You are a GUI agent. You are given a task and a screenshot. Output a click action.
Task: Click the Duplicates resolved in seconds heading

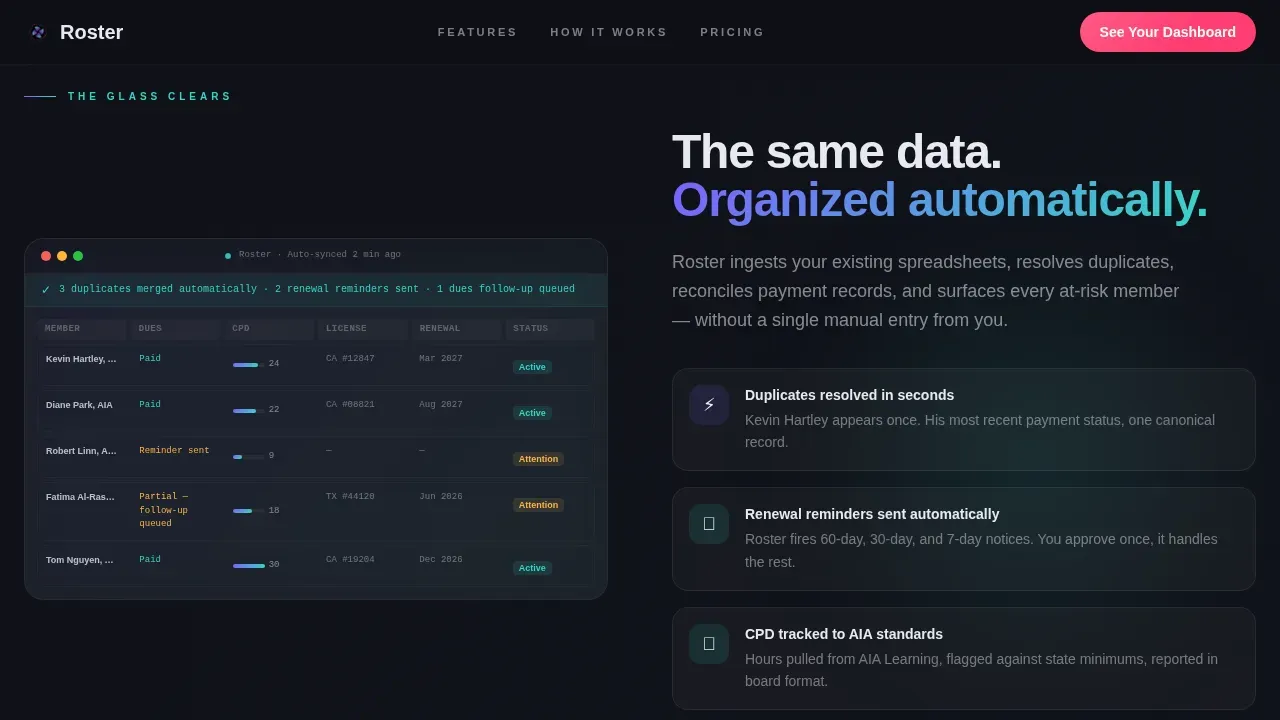click(849, 395)
